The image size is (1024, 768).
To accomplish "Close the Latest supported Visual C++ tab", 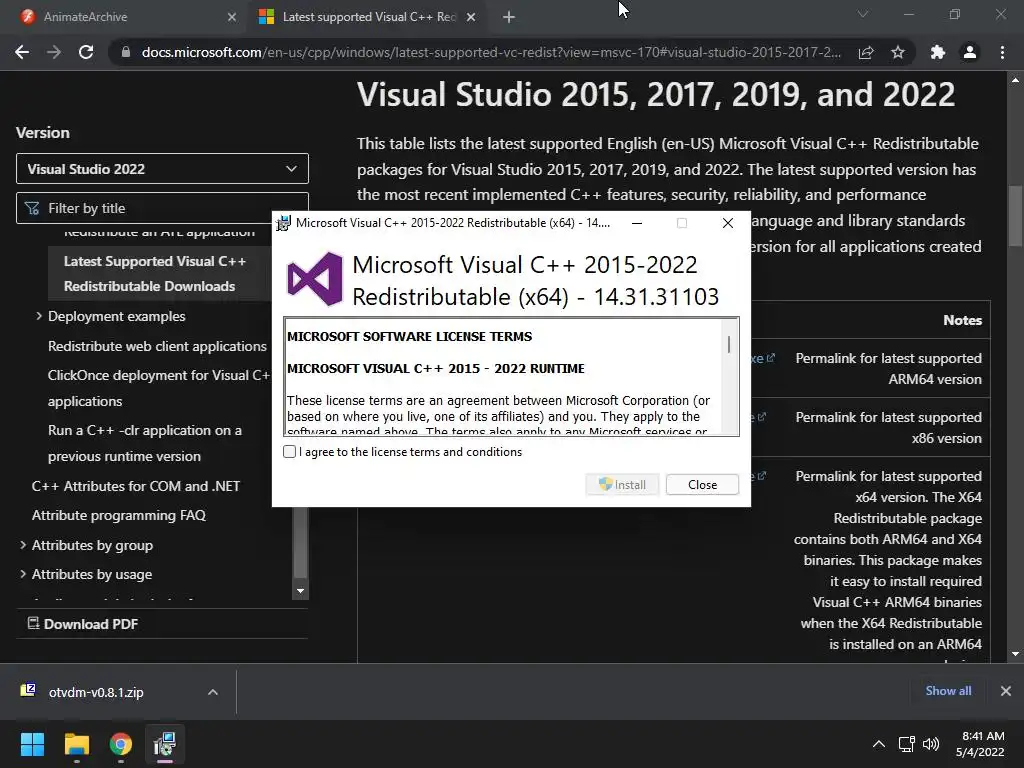I will [x=471, y=17].
